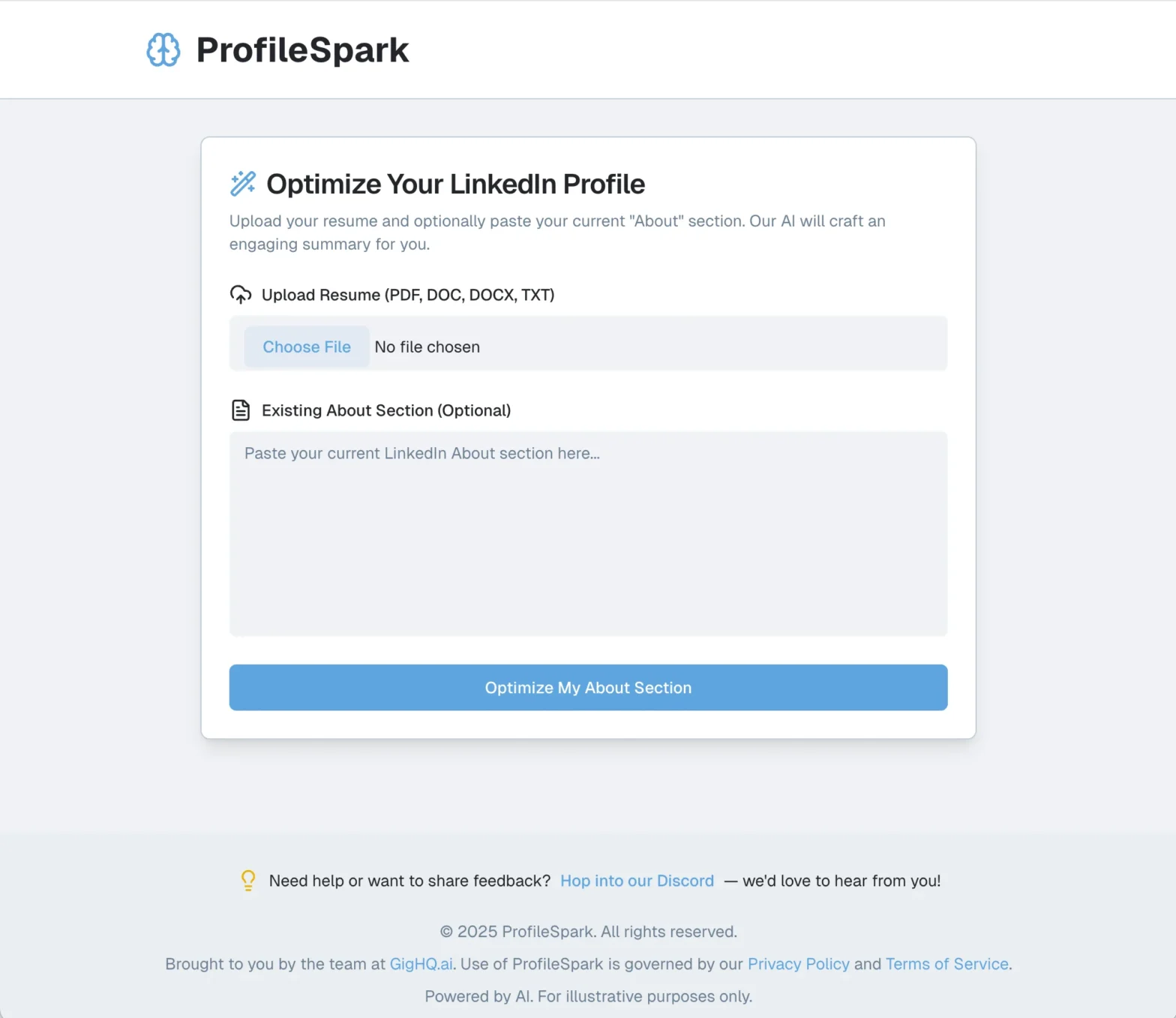Focus the LinkedIn About section text area
Screen dimensions: 1176x1018
point(588,534)
